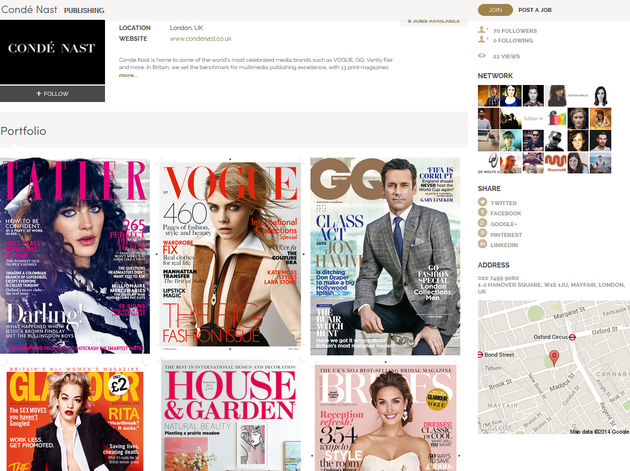Go to Condé Nast header title

pyautogui.click(x=29, y=9)
